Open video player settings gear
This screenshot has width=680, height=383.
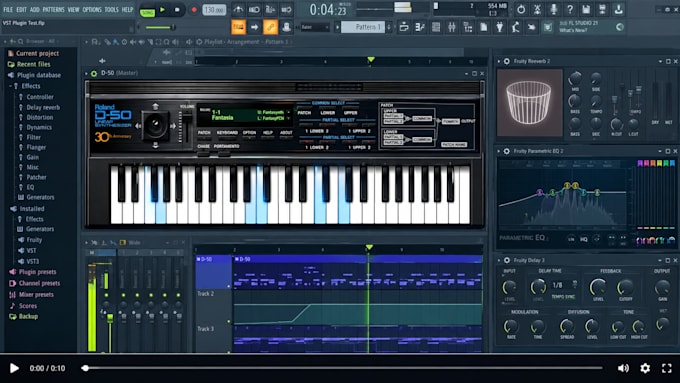(x=645, y=368)
